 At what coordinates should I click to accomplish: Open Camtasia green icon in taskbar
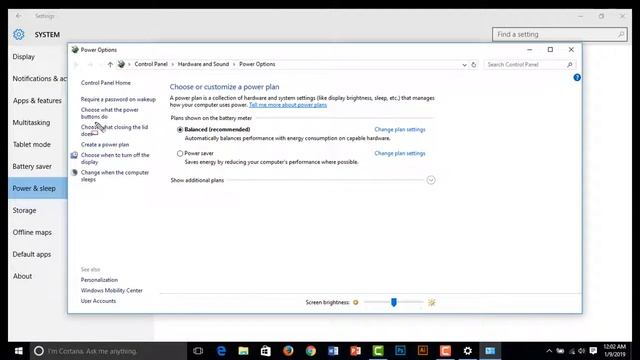coord(378,351)
